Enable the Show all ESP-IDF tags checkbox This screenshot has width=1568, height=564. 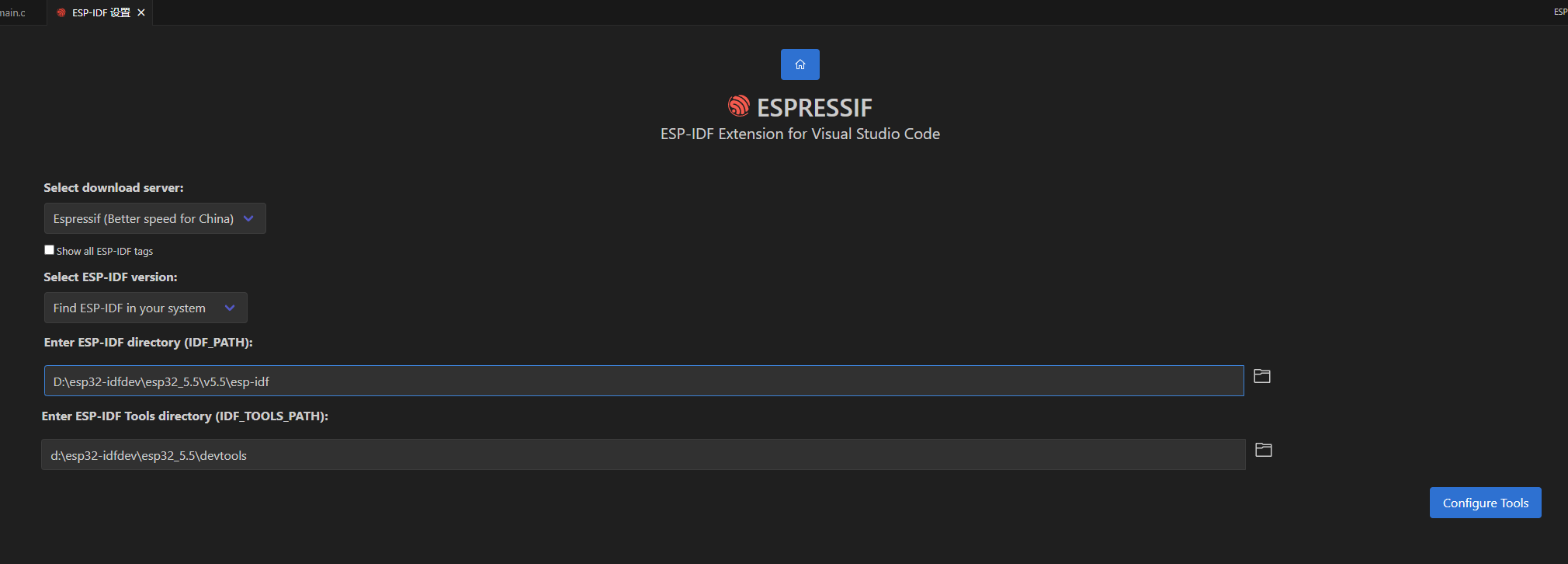(50, 250)
